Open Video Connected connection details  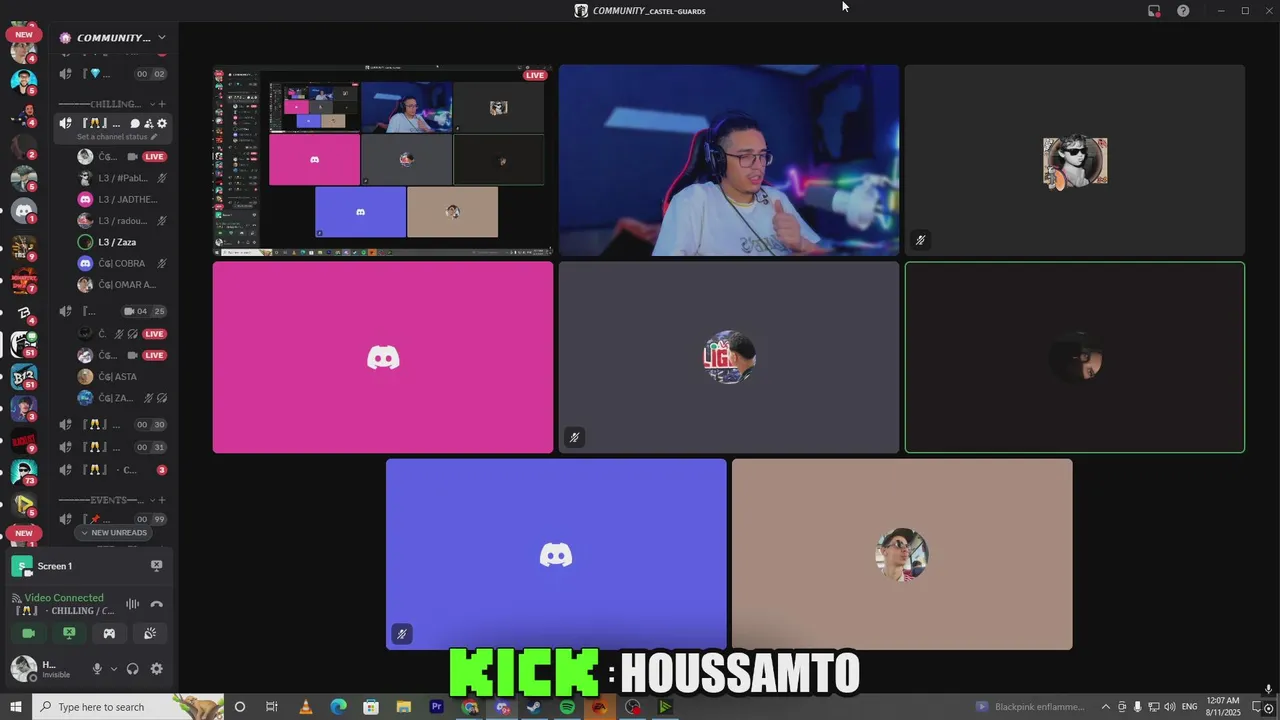64,598
